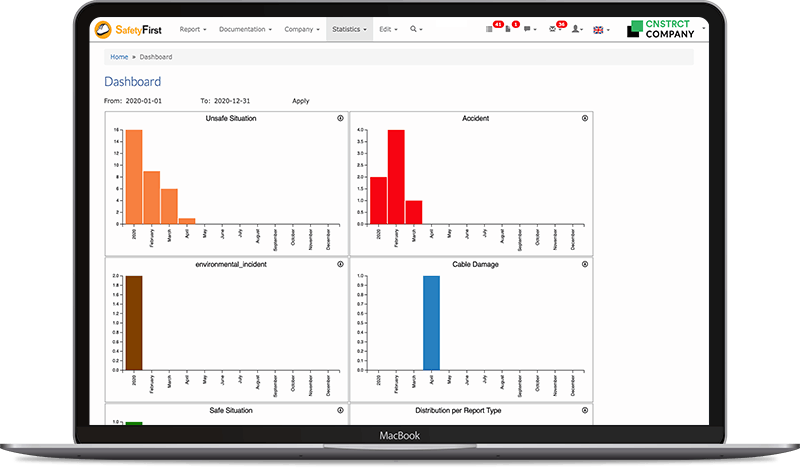Expand the arrow beside CNSTRCT COMPANY

(x=704, y=28)
